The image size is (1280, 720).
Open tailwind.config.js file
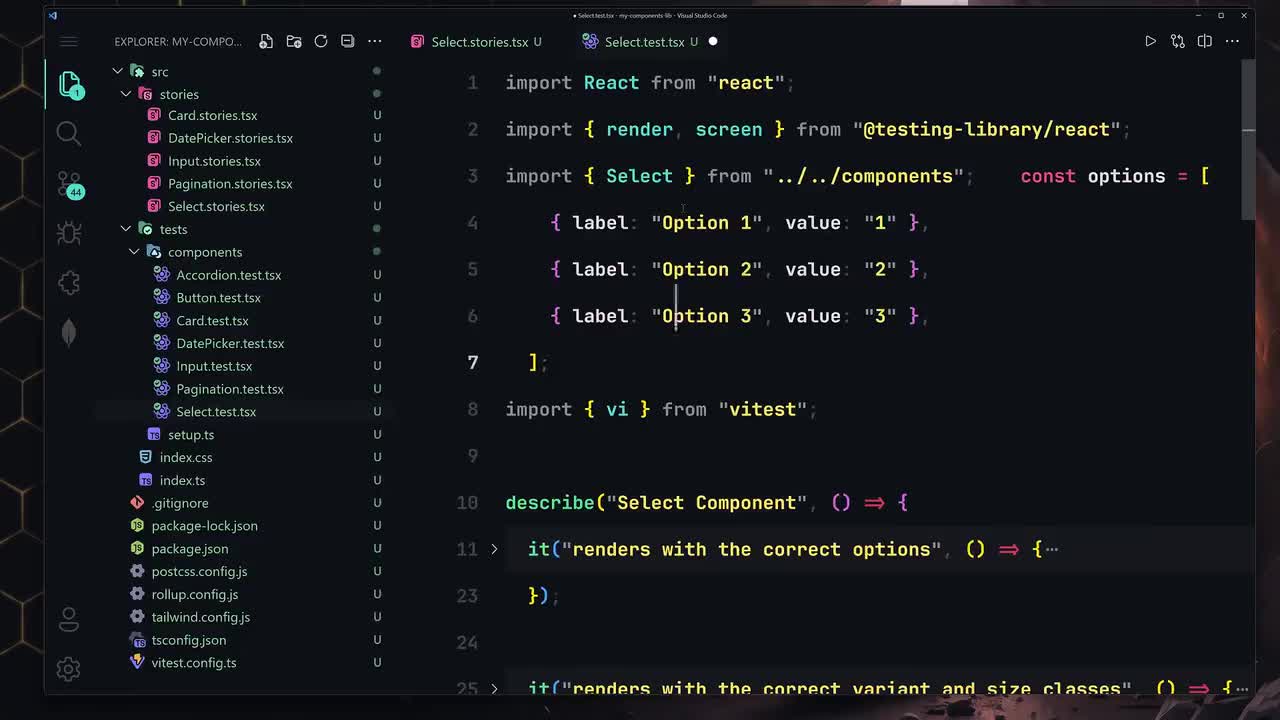pos(200,618)
